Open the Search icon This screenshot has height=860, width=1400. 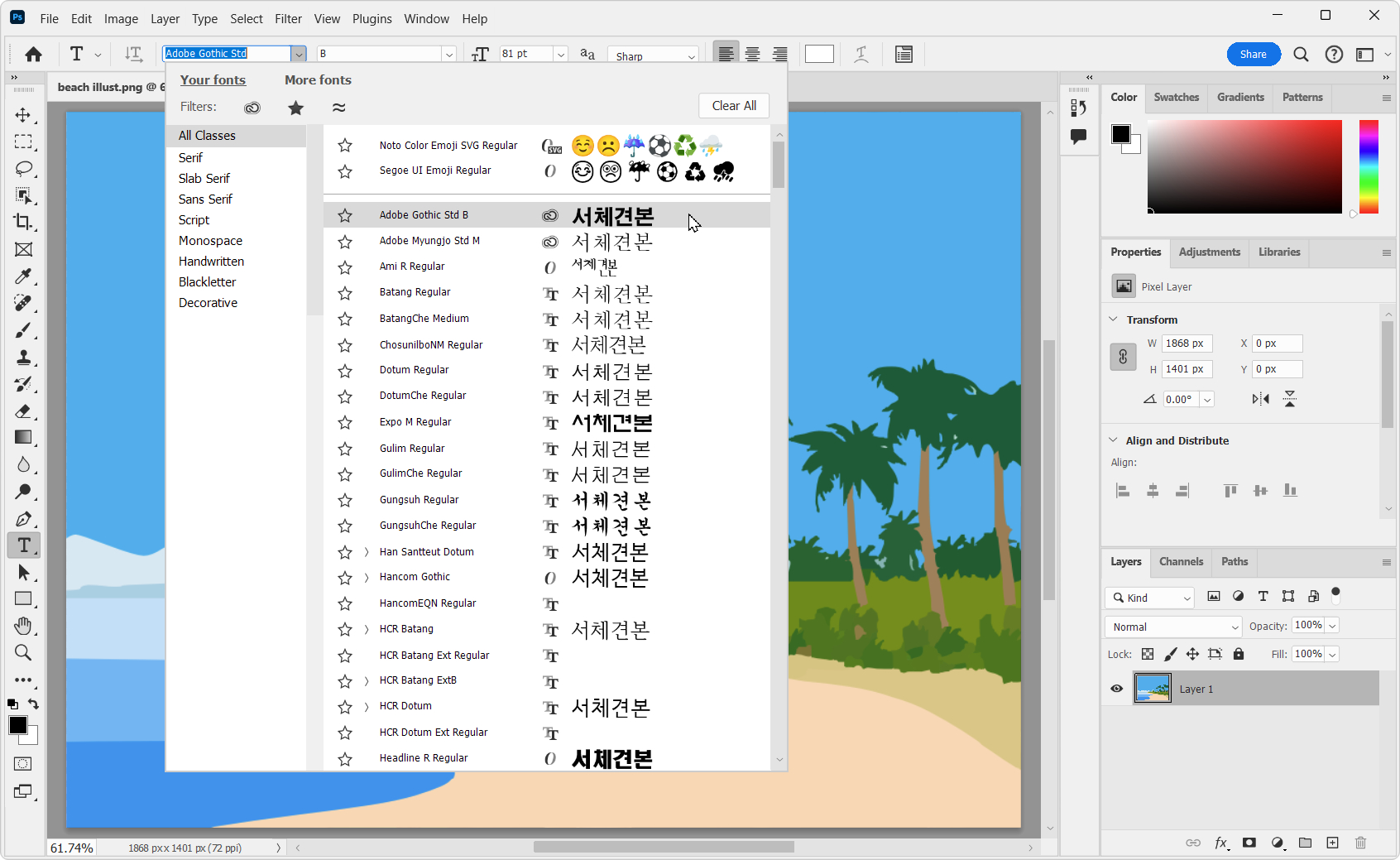[1301, 54]
